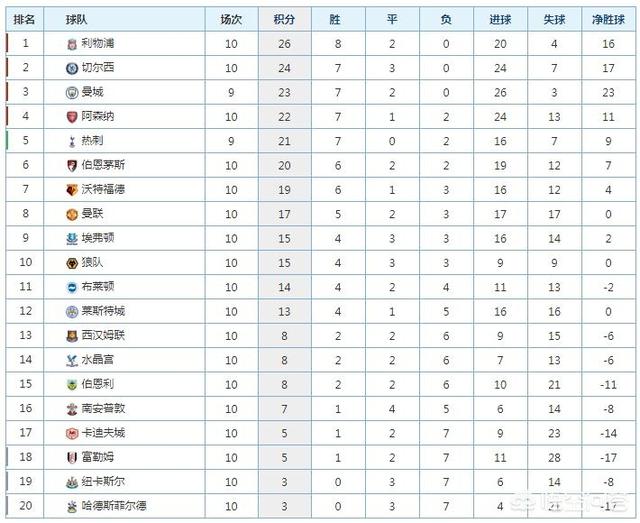Open the 哈德斯菲尔德 team name link

(x=114, y=505)
